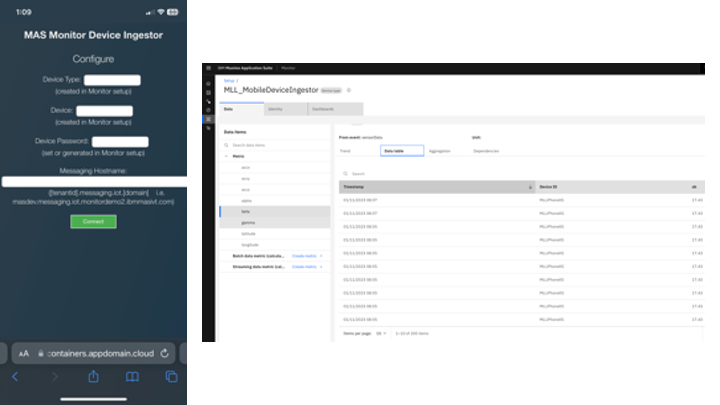Click the Search data items field
This screenshot has height=405, width=720.
click(x=275, y=145)
